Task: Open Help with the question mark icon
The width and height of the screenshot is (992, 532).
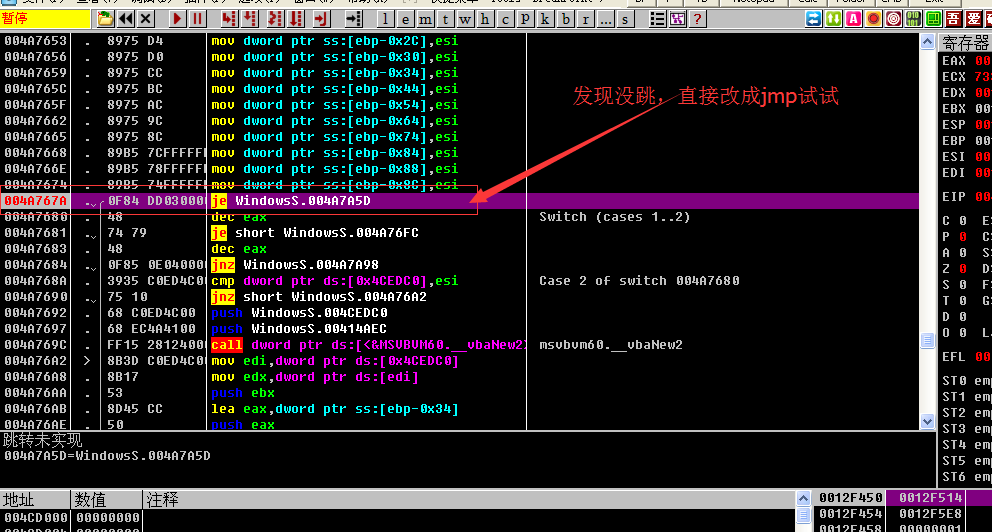Action: pyautogui.click(x=697, y=19)
